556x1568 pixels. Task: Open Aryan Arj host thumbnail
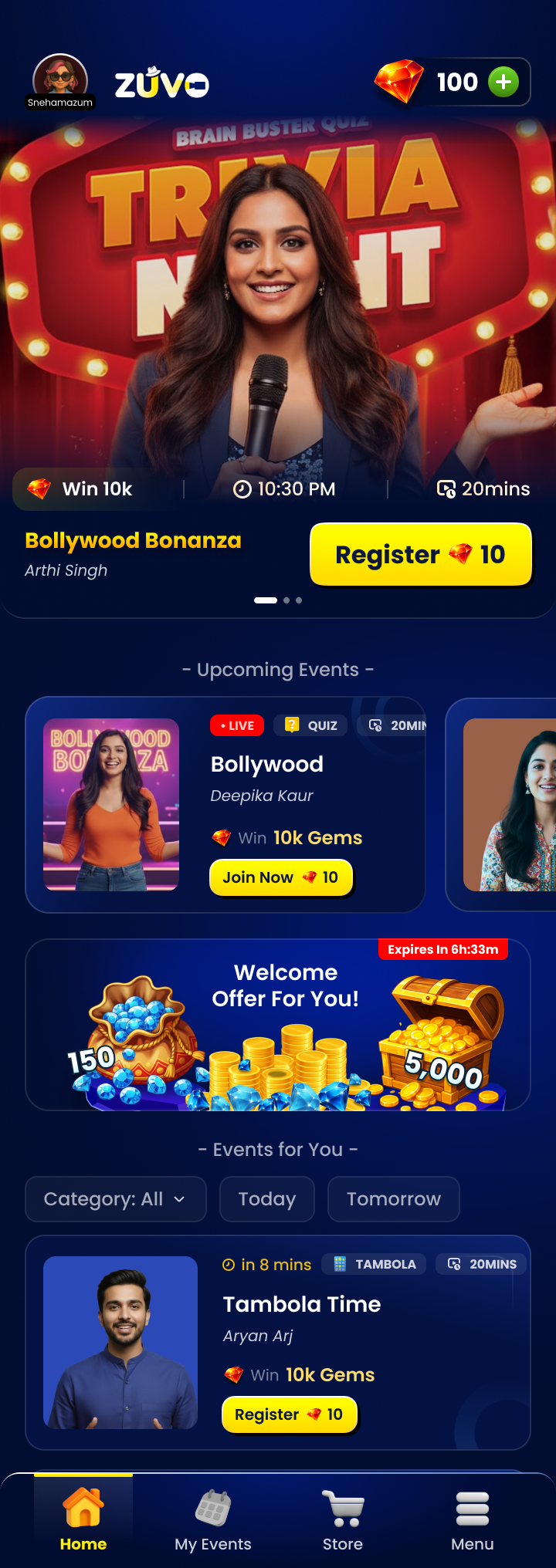[x=120, y=1343]
